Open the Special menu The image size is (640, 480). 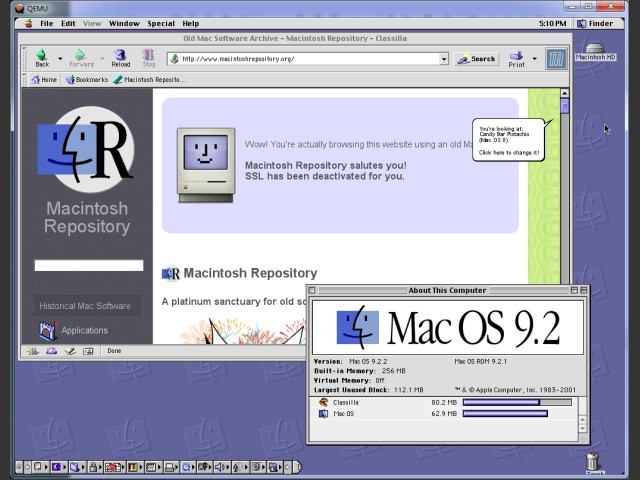(161, 24)
